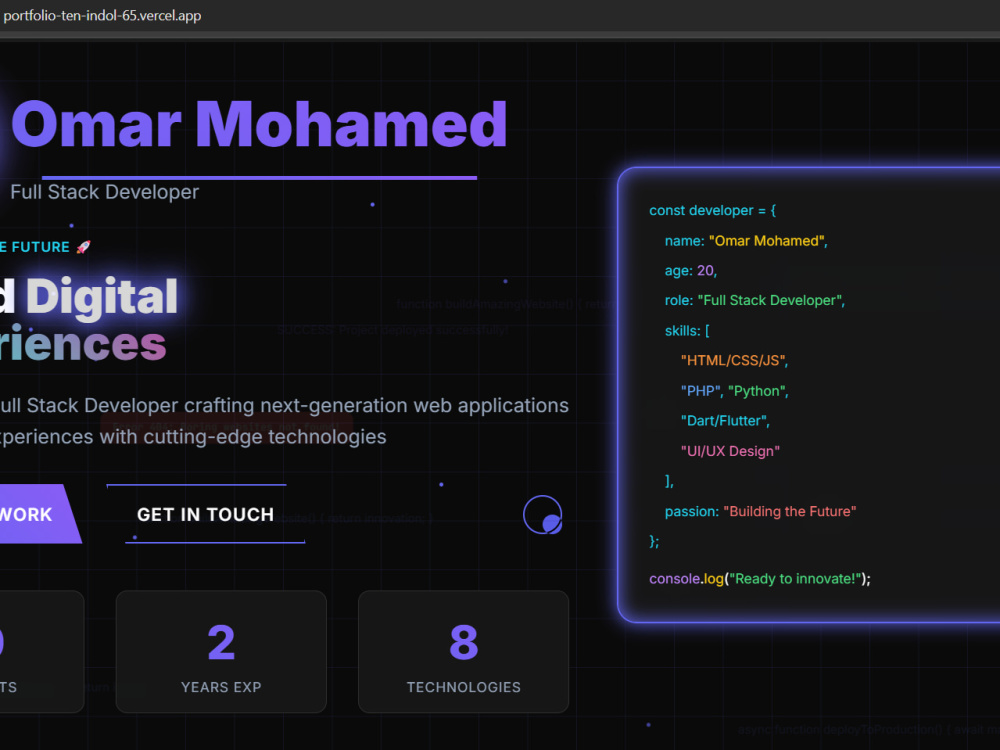Click the console.log("Ready to innovate!") line
The height and width of the screenshot is (750, 1000).
tap(760, 579)
